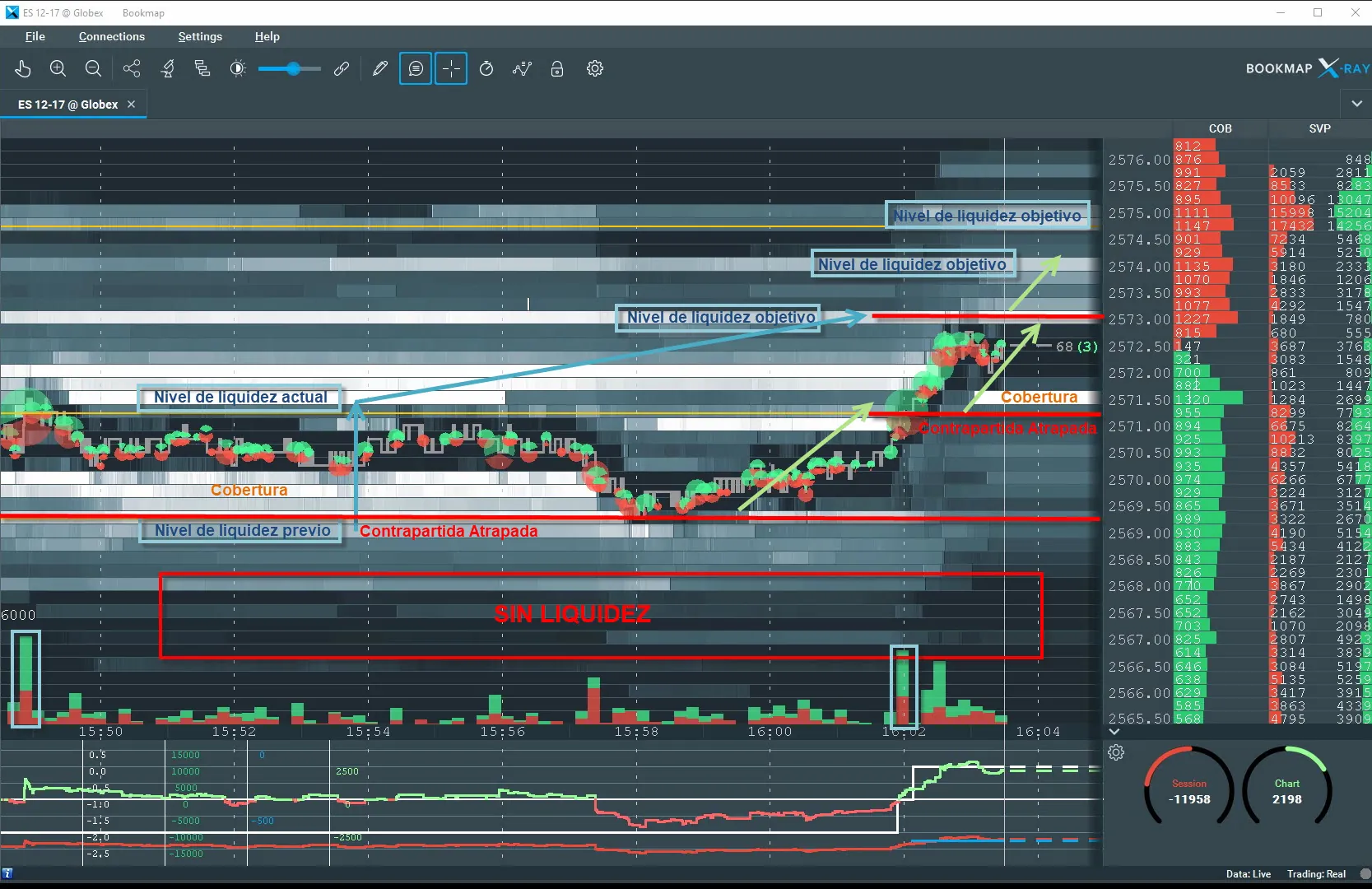Viewport: 1372px width, 889px height.
Task: Click the contrast slider handle
Action: tap(294, 69)
